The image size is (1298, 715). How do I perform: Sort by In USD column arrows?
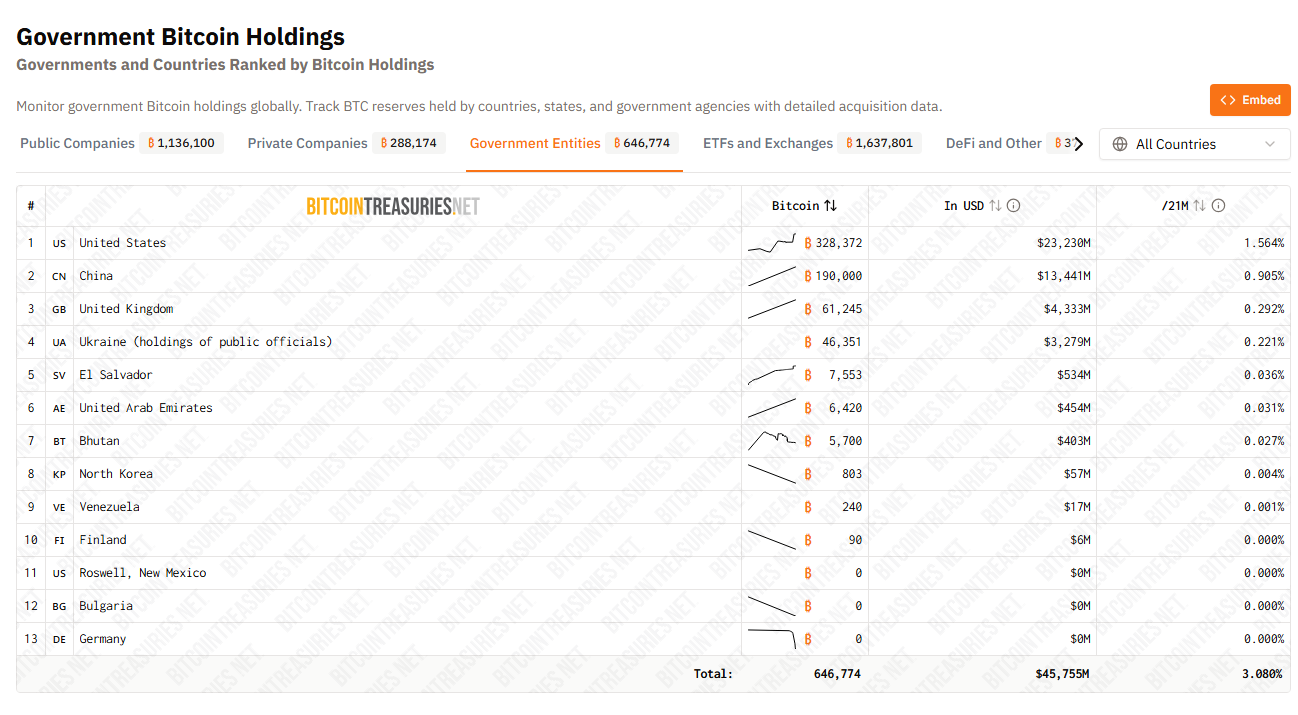point(995,206)
